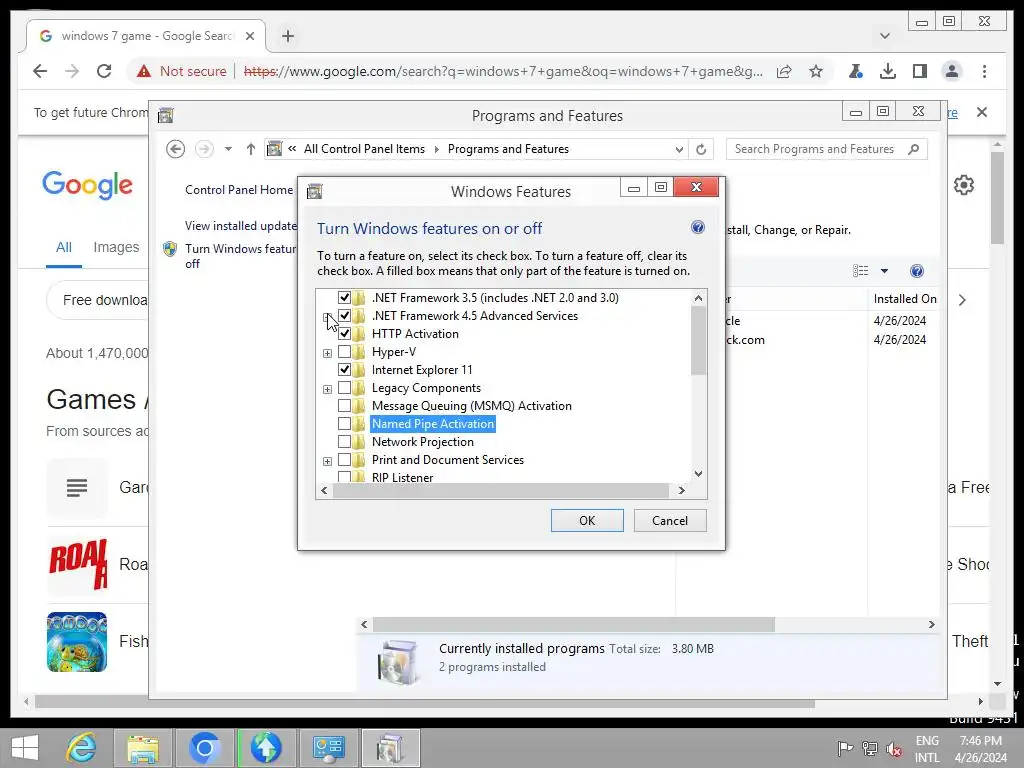Go back in Programs and Features window
1024x768 pixels.
175,149
